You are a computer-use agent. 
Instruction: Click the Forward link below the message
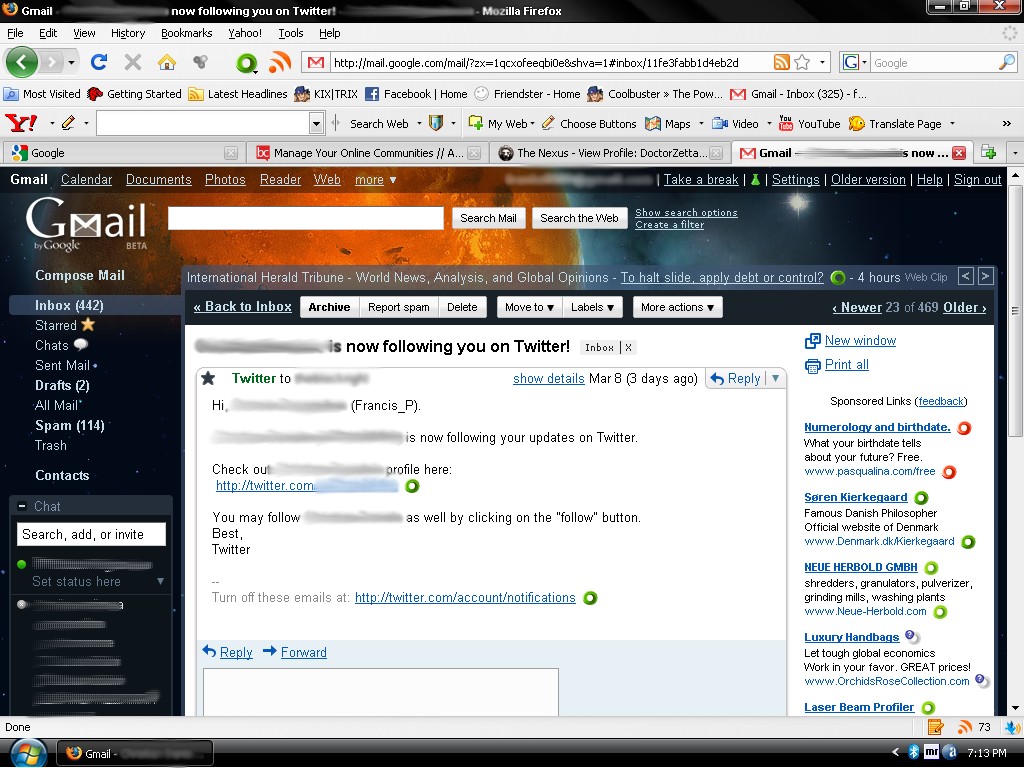303,652
